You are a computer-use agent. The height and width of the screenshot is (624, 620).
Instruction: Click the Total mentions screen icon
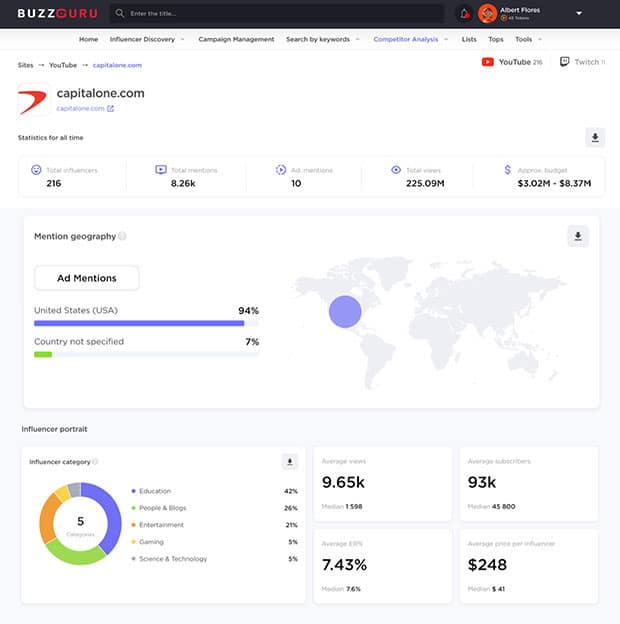tap(161, 170)
